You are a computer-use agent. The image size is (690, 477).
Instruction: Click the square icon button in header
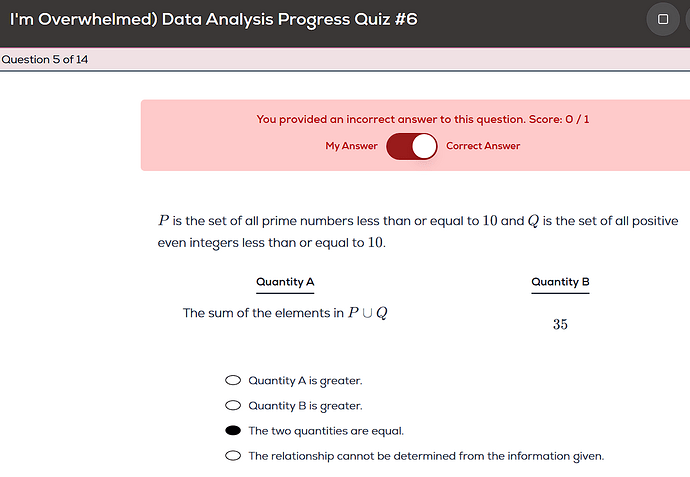662,19
